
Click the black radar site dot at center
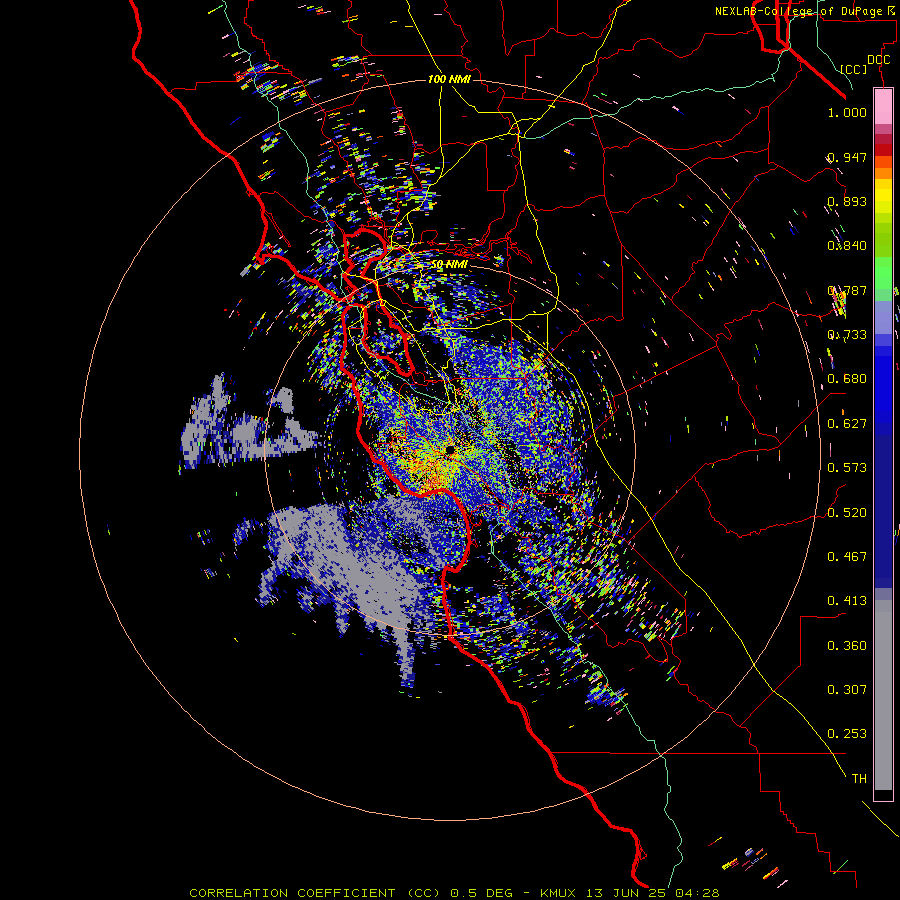point(450,449)
